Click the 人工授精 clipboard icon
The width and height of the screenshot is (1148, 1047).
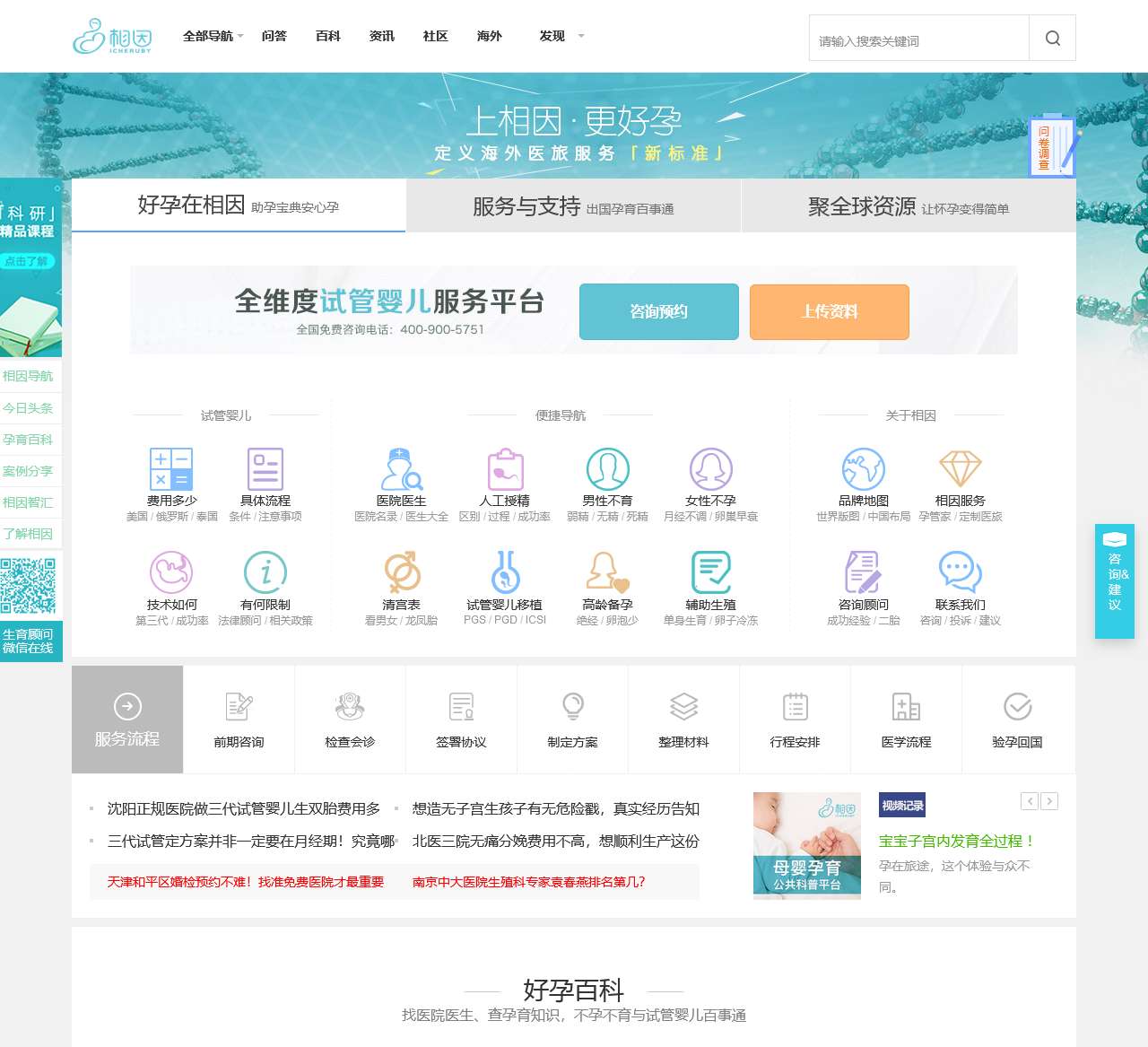505,469
